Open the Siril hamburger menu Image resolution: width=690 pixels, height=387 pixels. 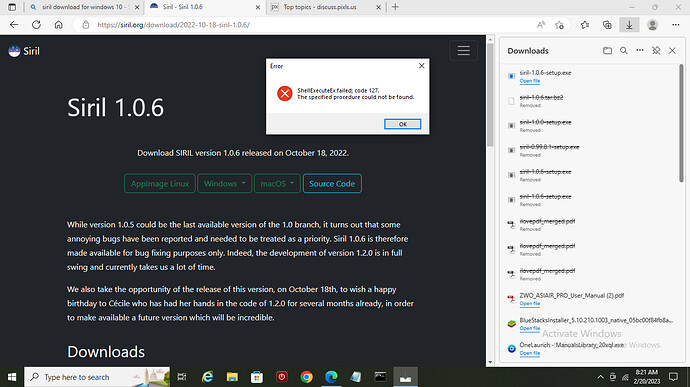[x=463, y=51]
